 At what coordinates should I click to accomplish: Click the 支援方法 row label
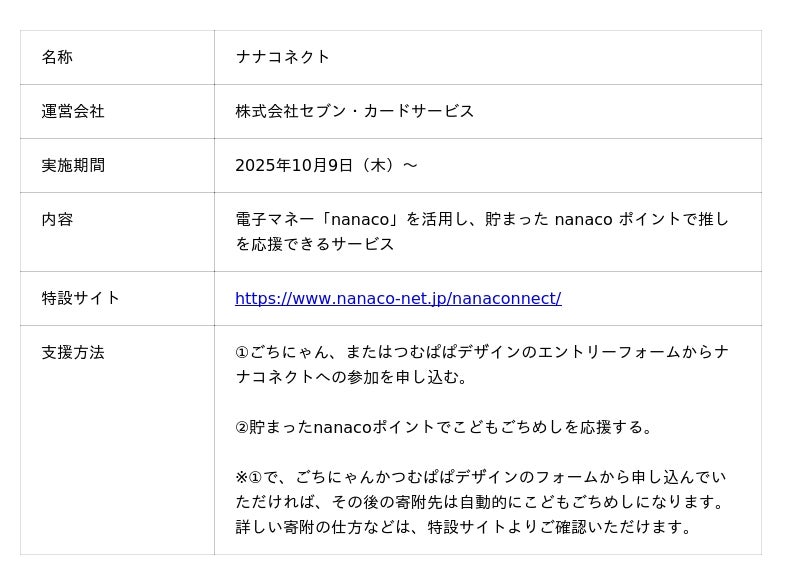pyautogui.click(x=73, y=353)
